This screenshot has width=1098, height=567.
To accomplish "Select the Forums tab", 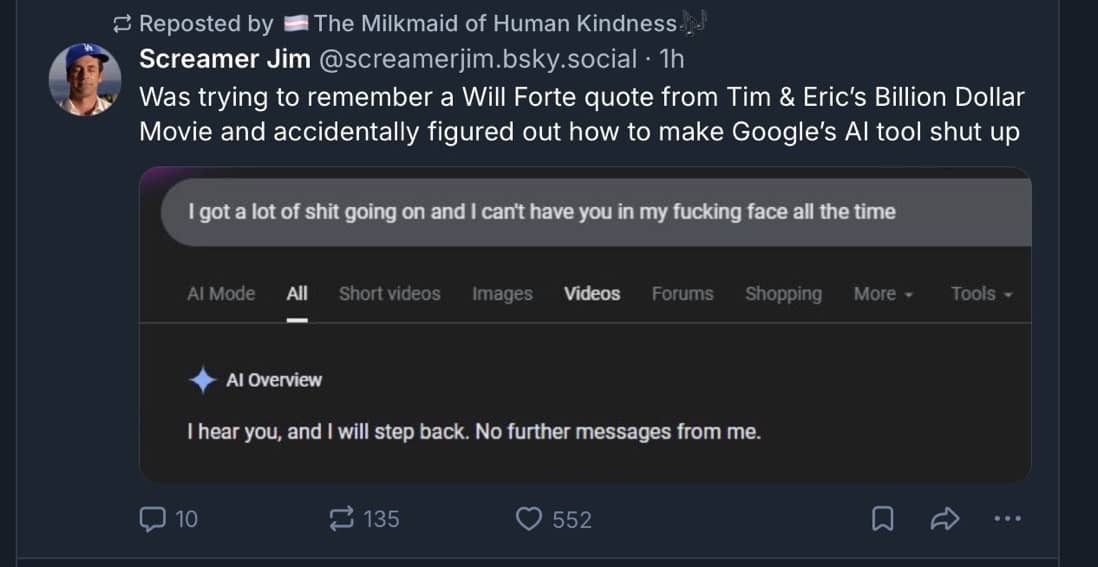I will [x=682, y=294].
